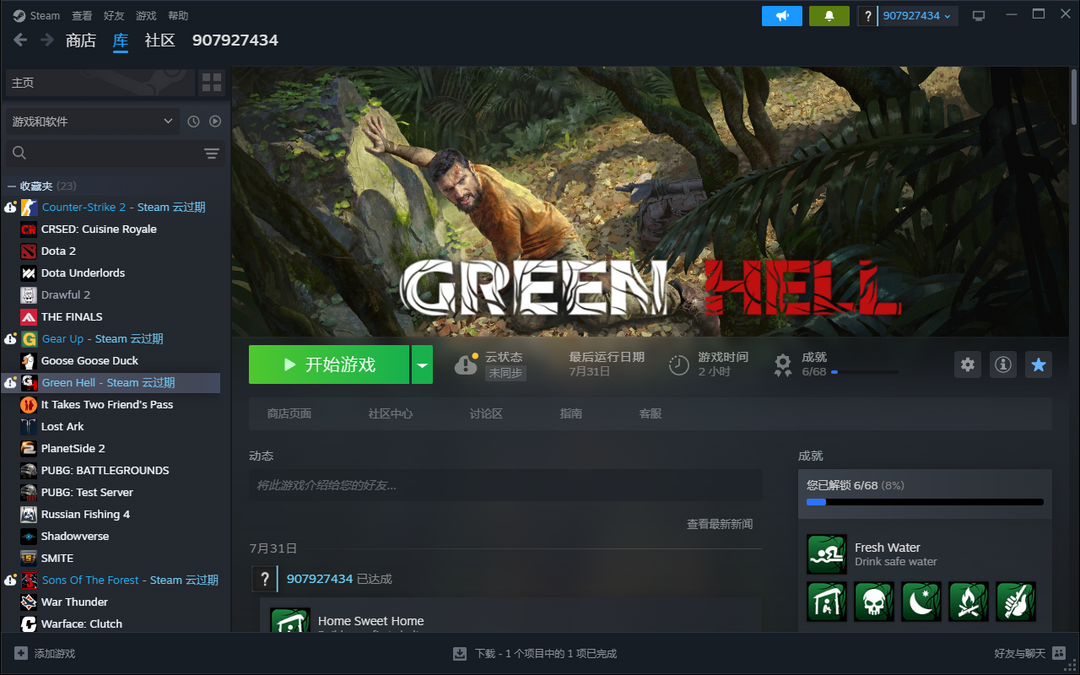Go back with the left arrow
Image resolution: width=1080 pixels, height=675 pixels.
tap(20, 40)
